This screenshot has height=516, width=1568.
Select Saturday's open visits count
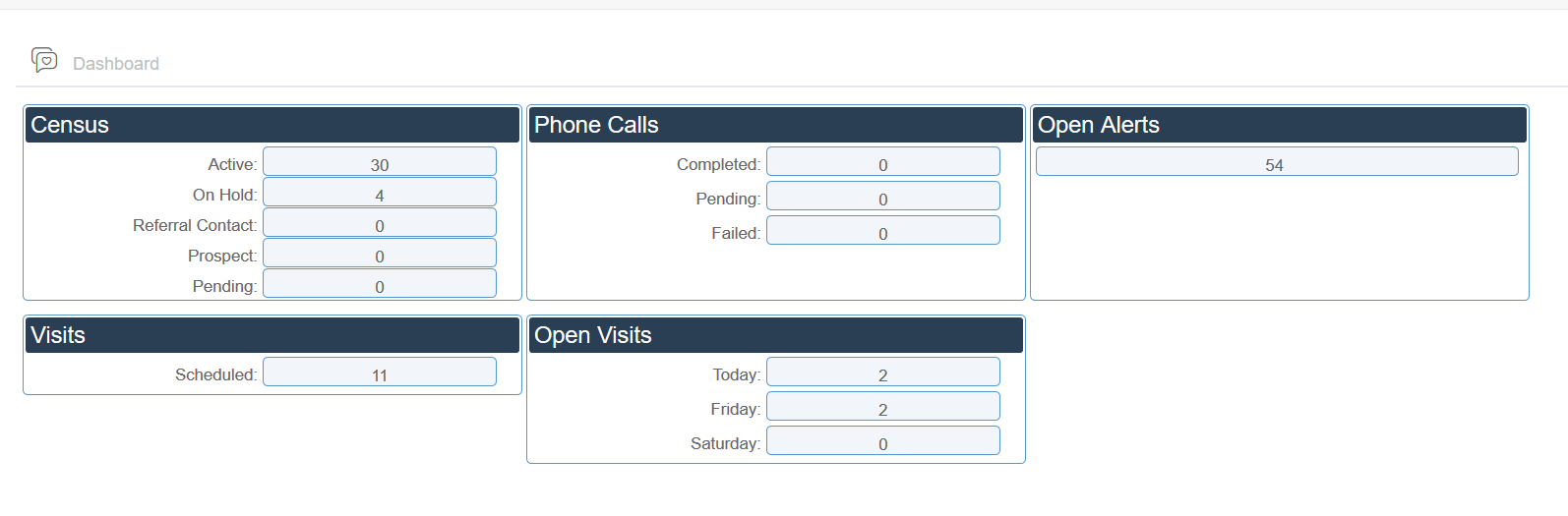(x=883, y=440)
